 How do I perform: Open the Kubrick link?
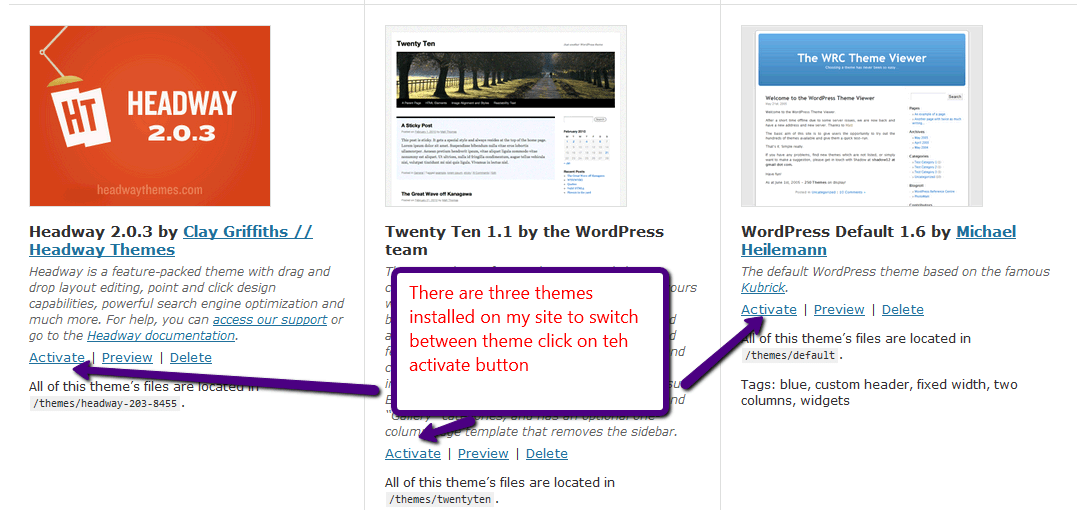pos(763,288)
